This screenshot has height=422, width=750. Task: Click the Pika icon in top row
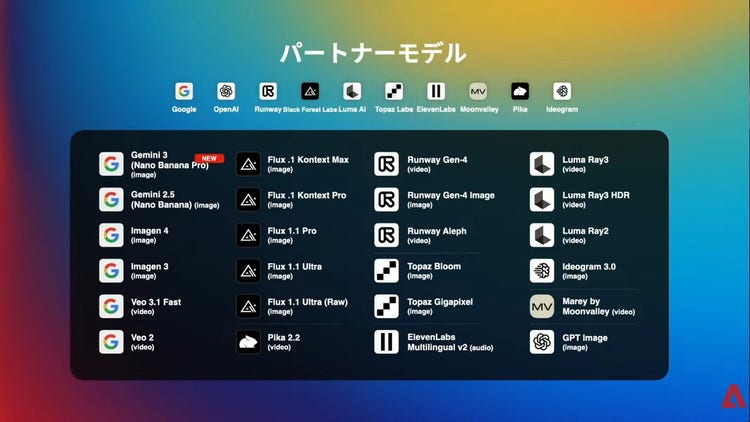pos(520,91)
